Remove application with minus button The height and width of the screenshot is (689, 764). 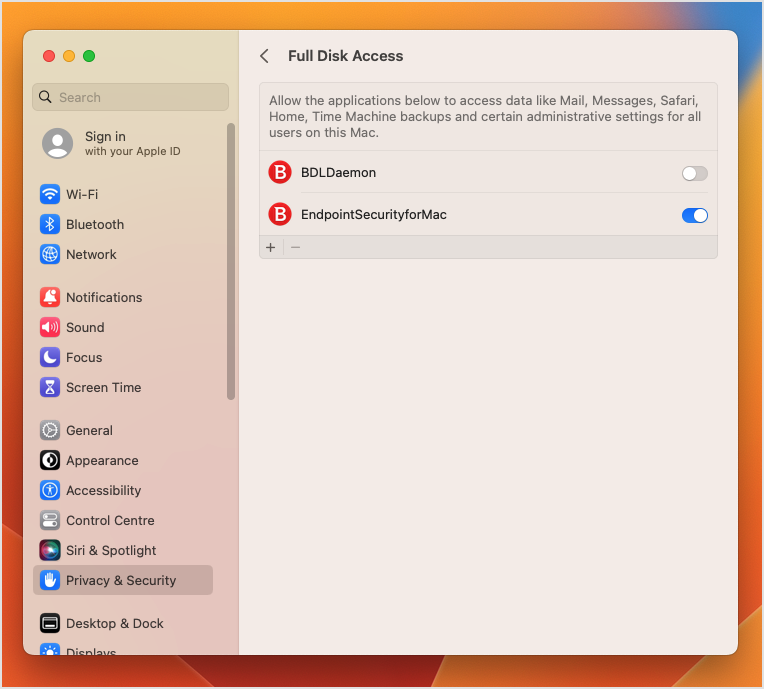pos(295,248)
